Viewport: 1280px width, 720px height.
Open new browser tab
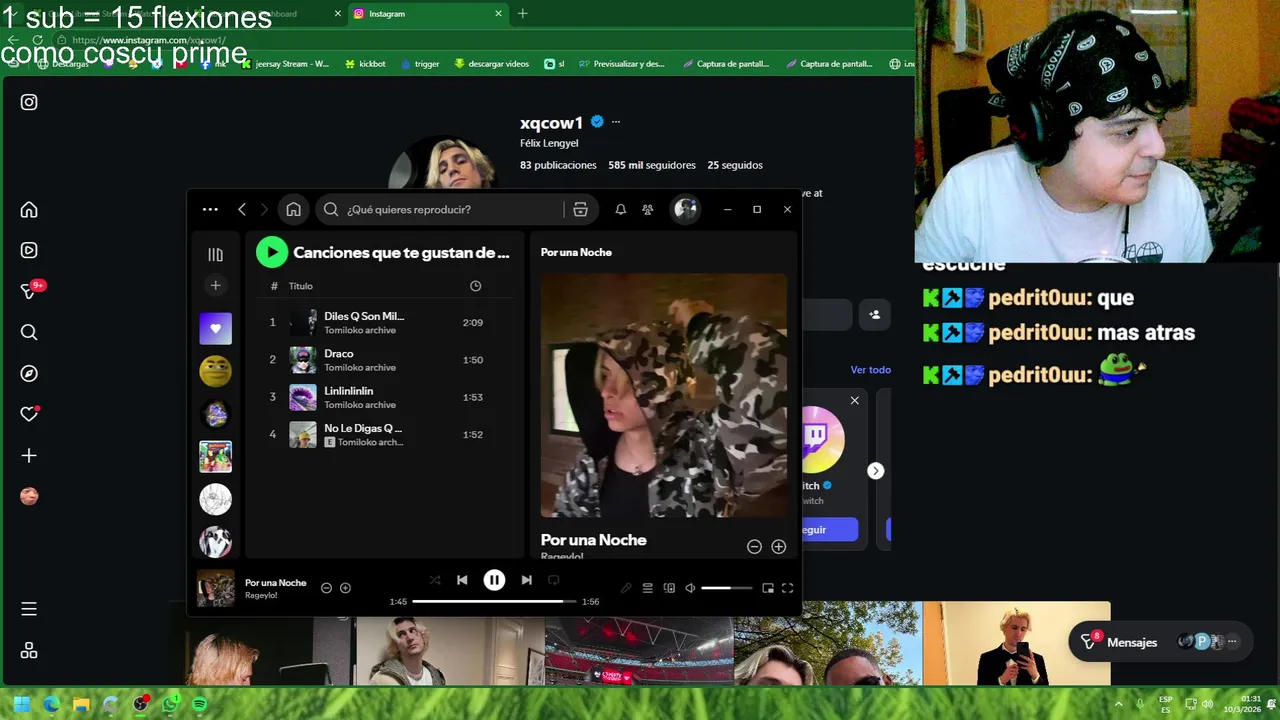(522, 14)
